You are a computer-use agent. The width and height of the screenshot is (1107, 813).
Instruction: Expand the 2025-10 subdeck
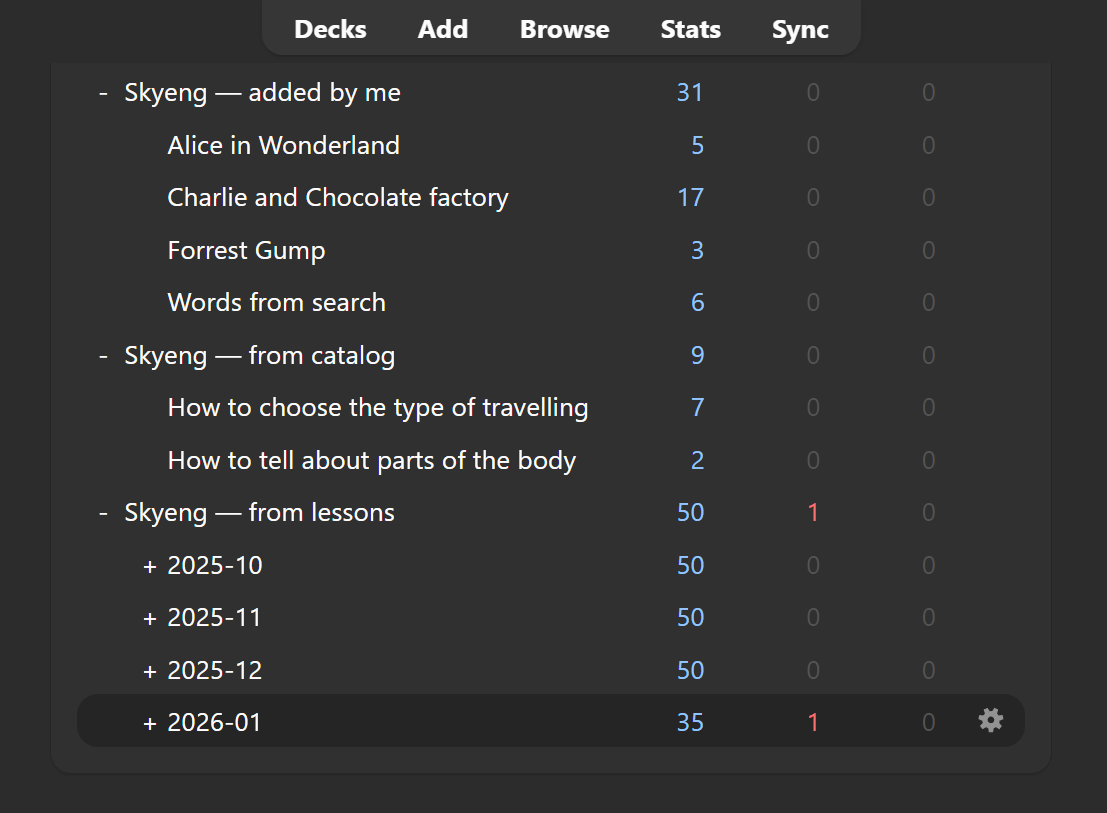coord(150,566)
